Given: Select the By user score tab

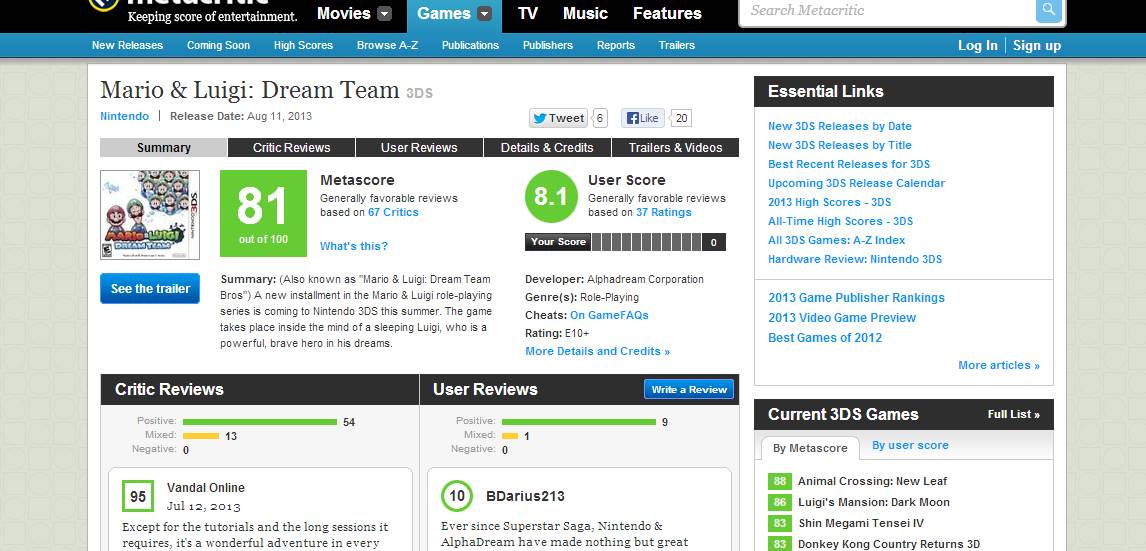Looking at the screenshot, I should [910, 445].
